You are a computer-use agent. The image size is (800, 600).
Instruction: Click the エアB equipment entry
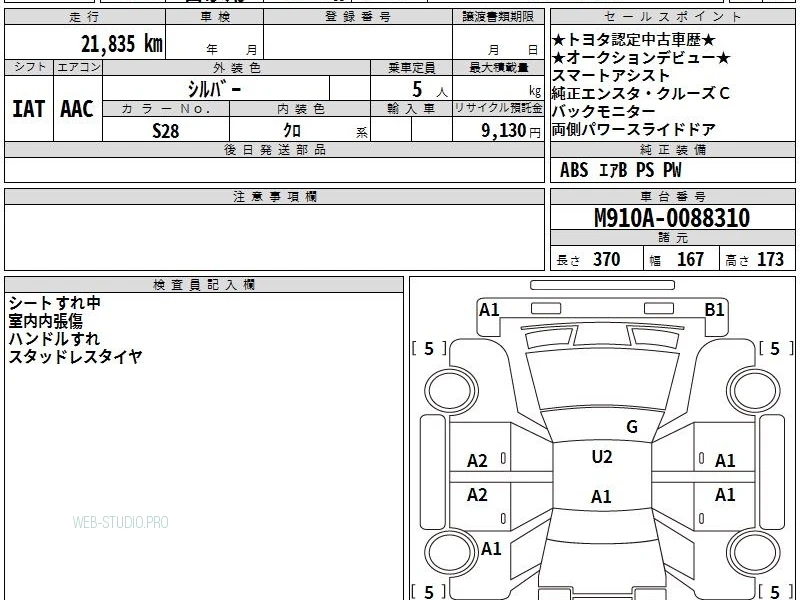click(612, 170)
